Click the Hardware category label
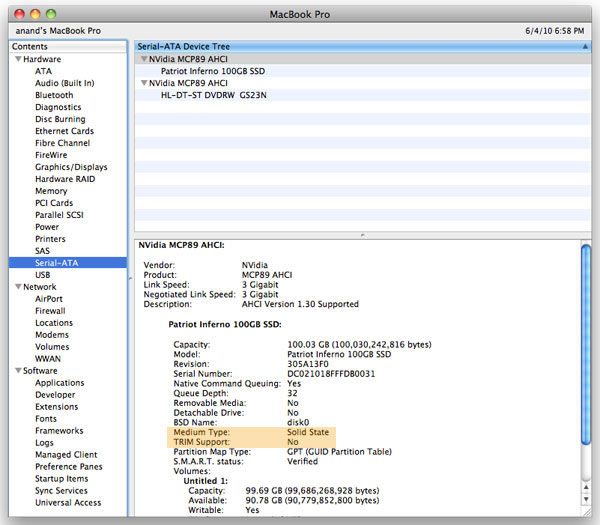This screenshot has height=525, width=600. 42,59
